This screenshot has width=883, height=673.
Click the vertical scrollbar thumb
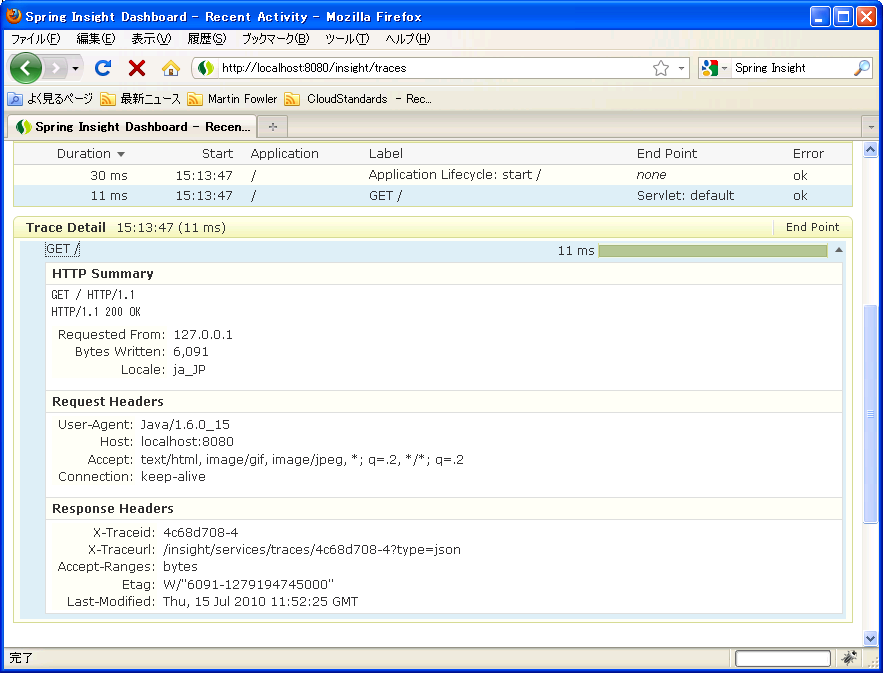point(871,414)
